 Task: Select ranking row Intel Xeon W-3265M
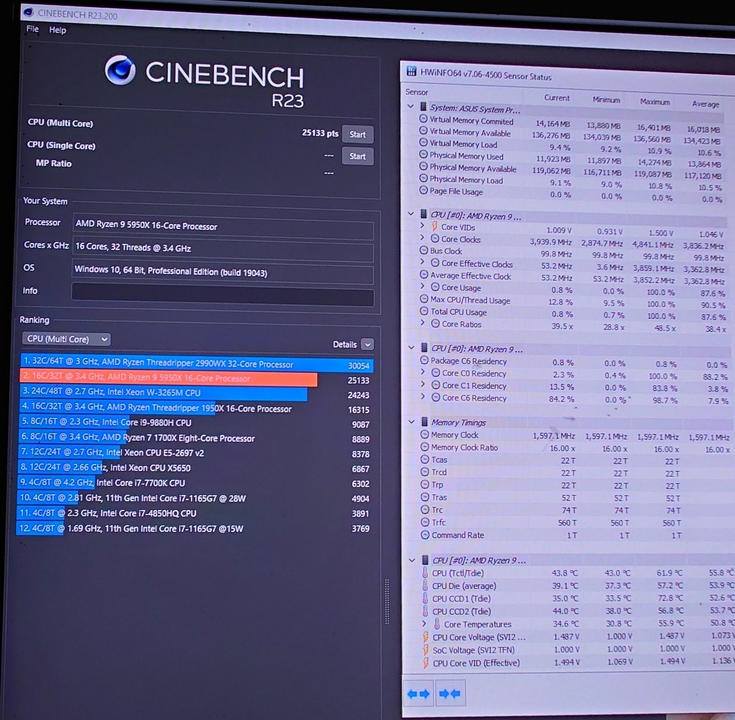[x=196, y=393]
